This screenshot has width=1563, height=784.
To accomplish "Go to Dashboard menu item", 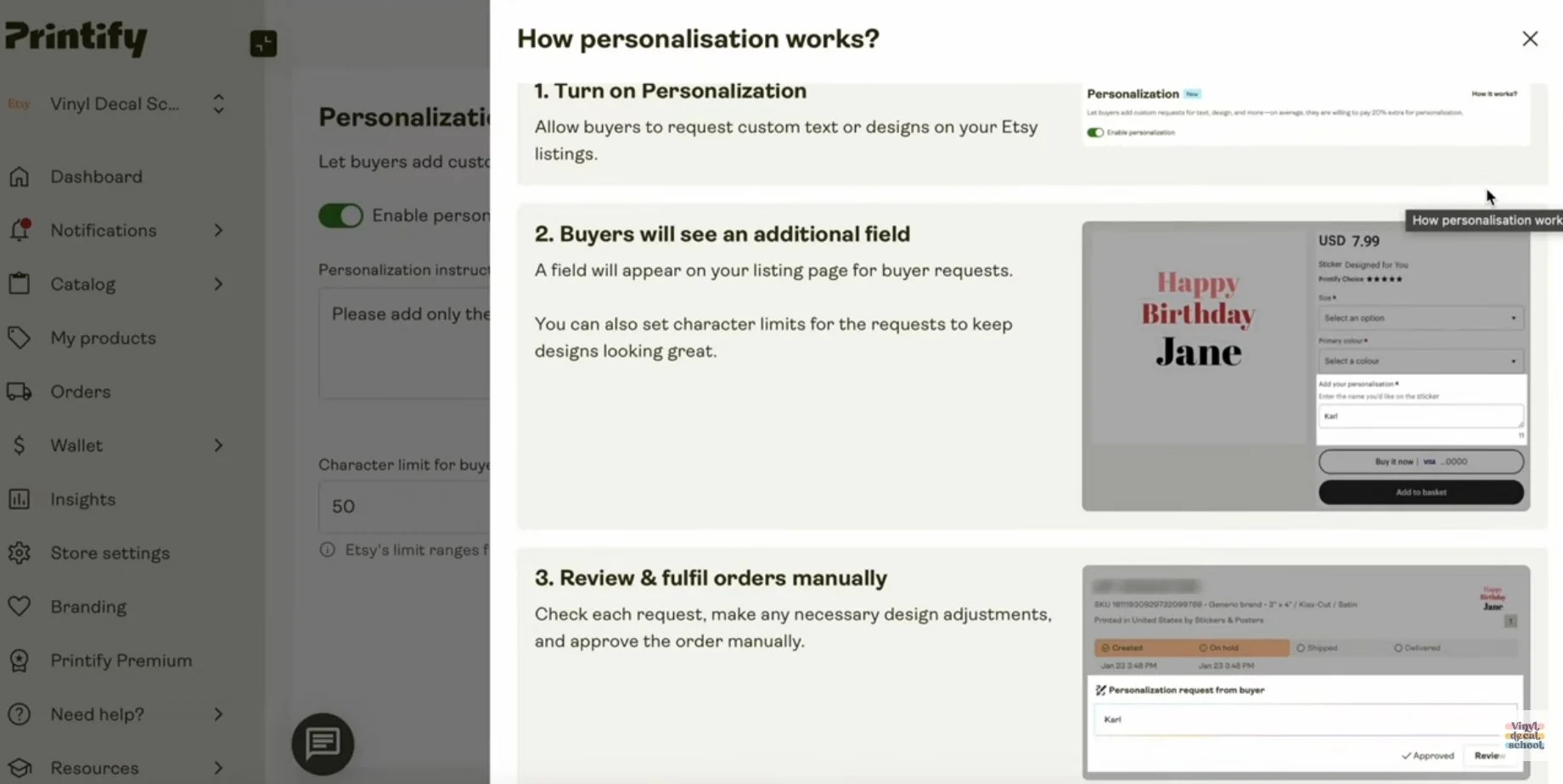I will pyautogui.click(x=96, y=176).
